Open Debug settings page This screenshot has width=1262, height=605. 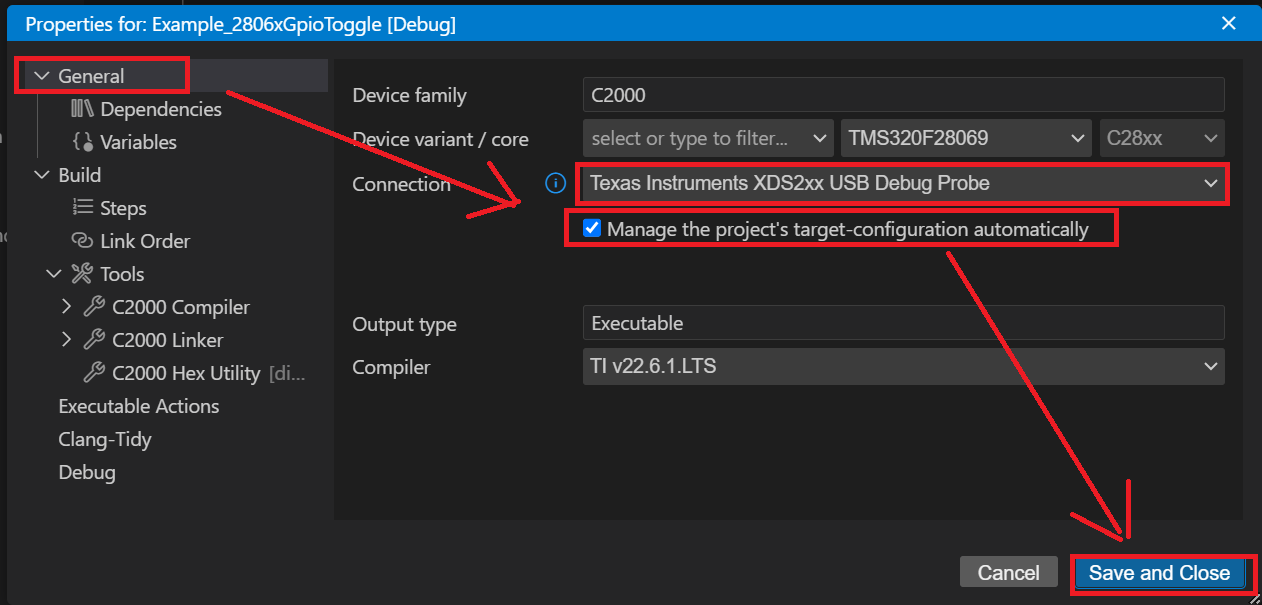[87, 472]
